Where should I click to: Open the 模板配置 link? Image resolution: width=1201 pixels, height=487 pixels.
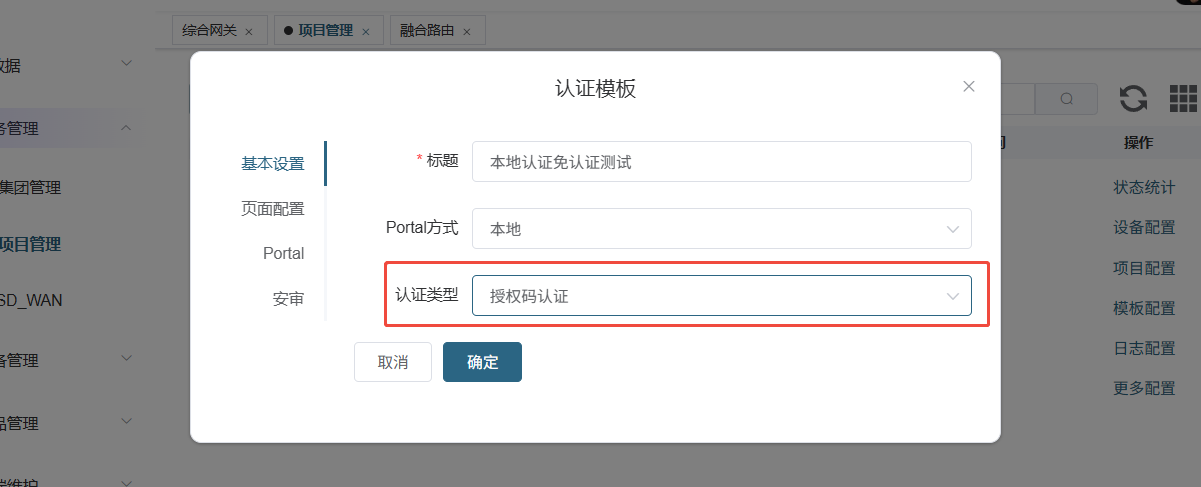(1144, 308)
